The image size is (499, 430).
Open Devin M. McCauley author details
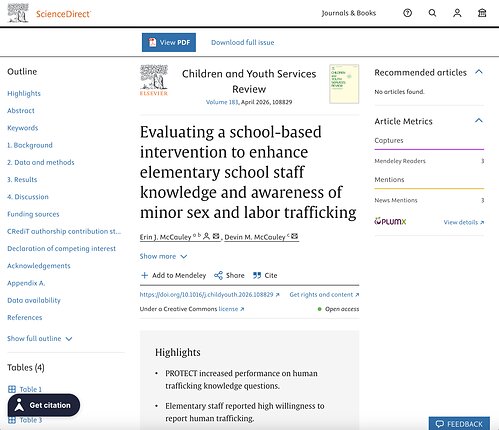click(x=255, y=237)
